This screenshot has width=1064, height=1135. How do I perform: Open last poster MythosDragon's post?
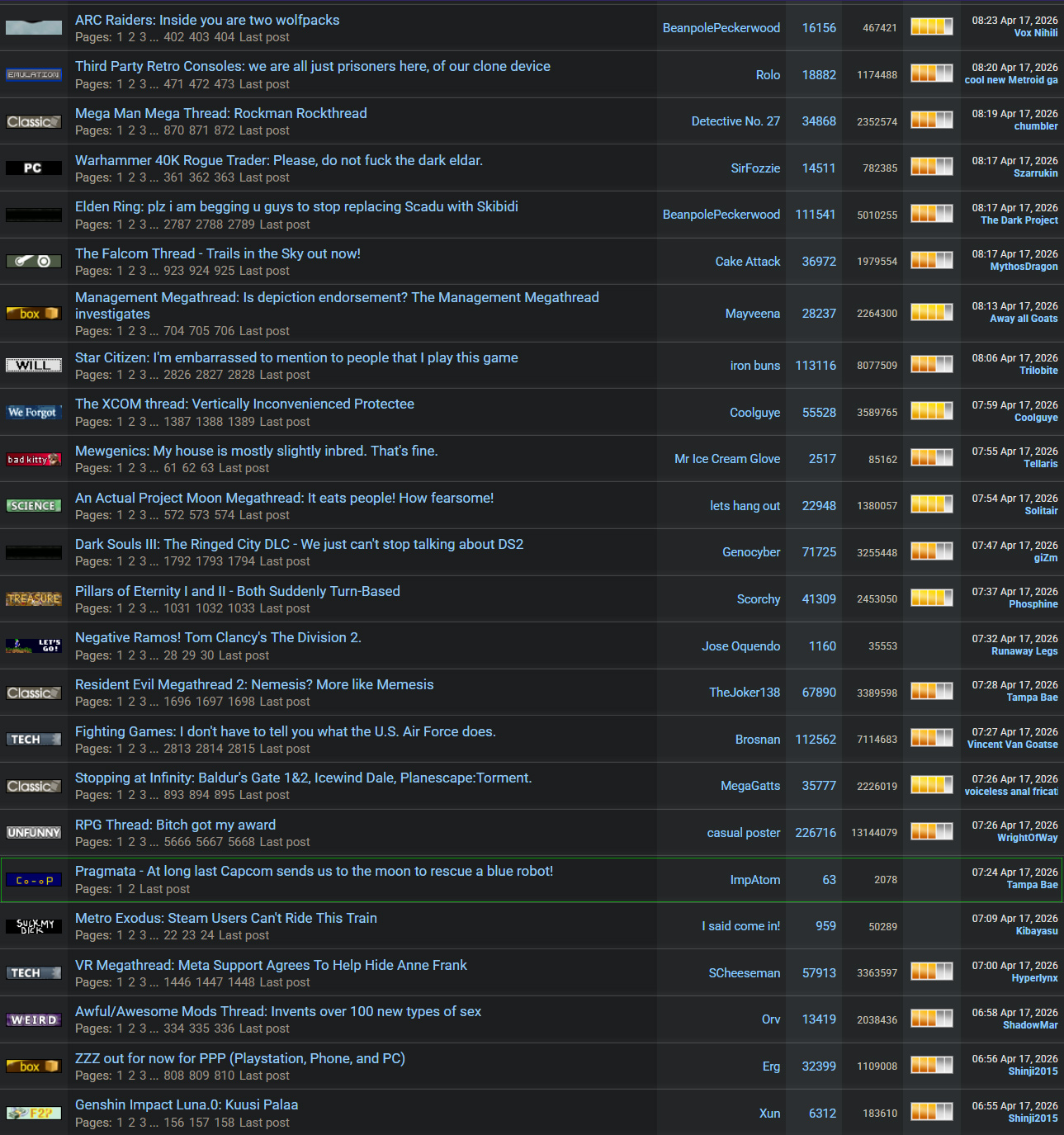[1024, 267]
